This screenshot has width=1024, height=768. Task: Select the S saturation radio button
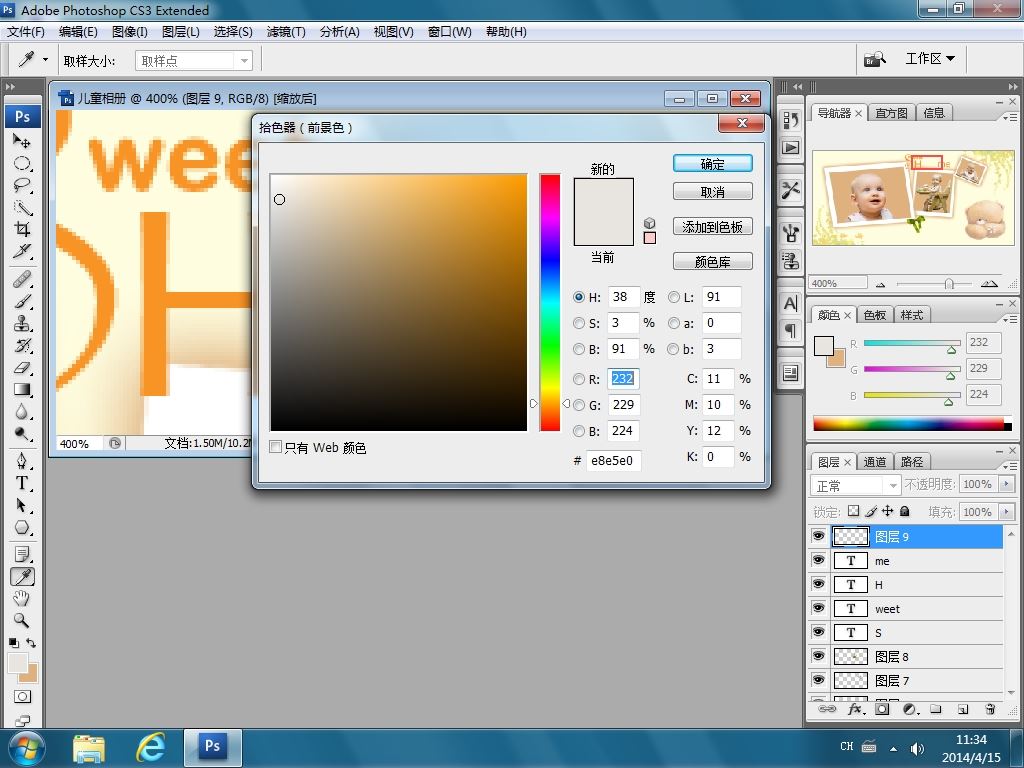[579, 323]
